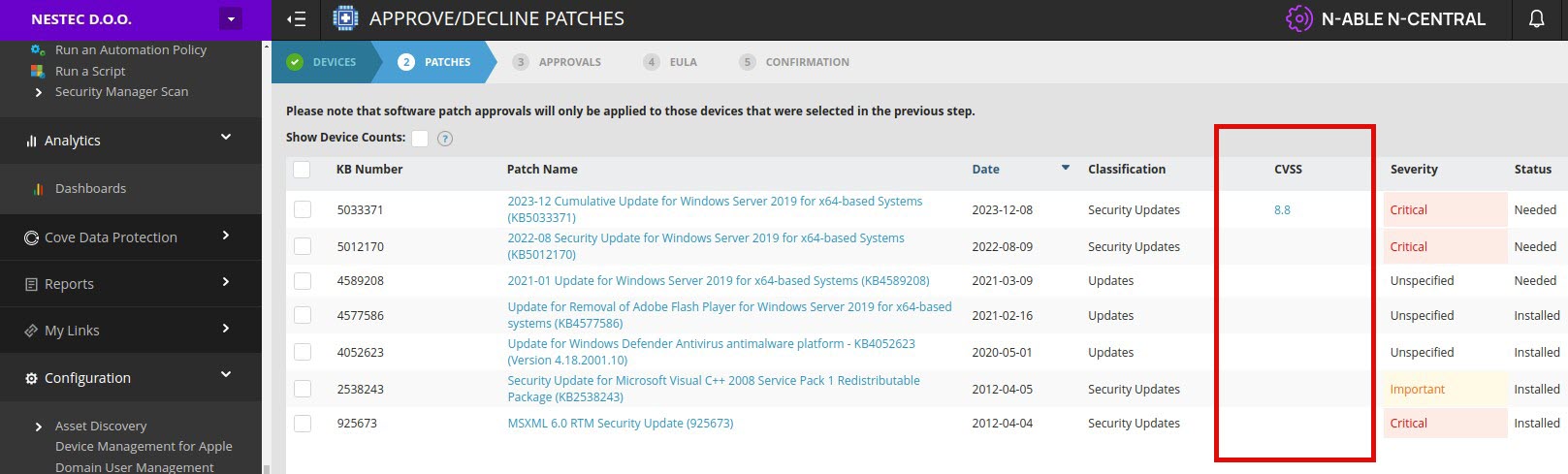
Task: Click the Cove Data Protection icon
Action: point(31,237)
